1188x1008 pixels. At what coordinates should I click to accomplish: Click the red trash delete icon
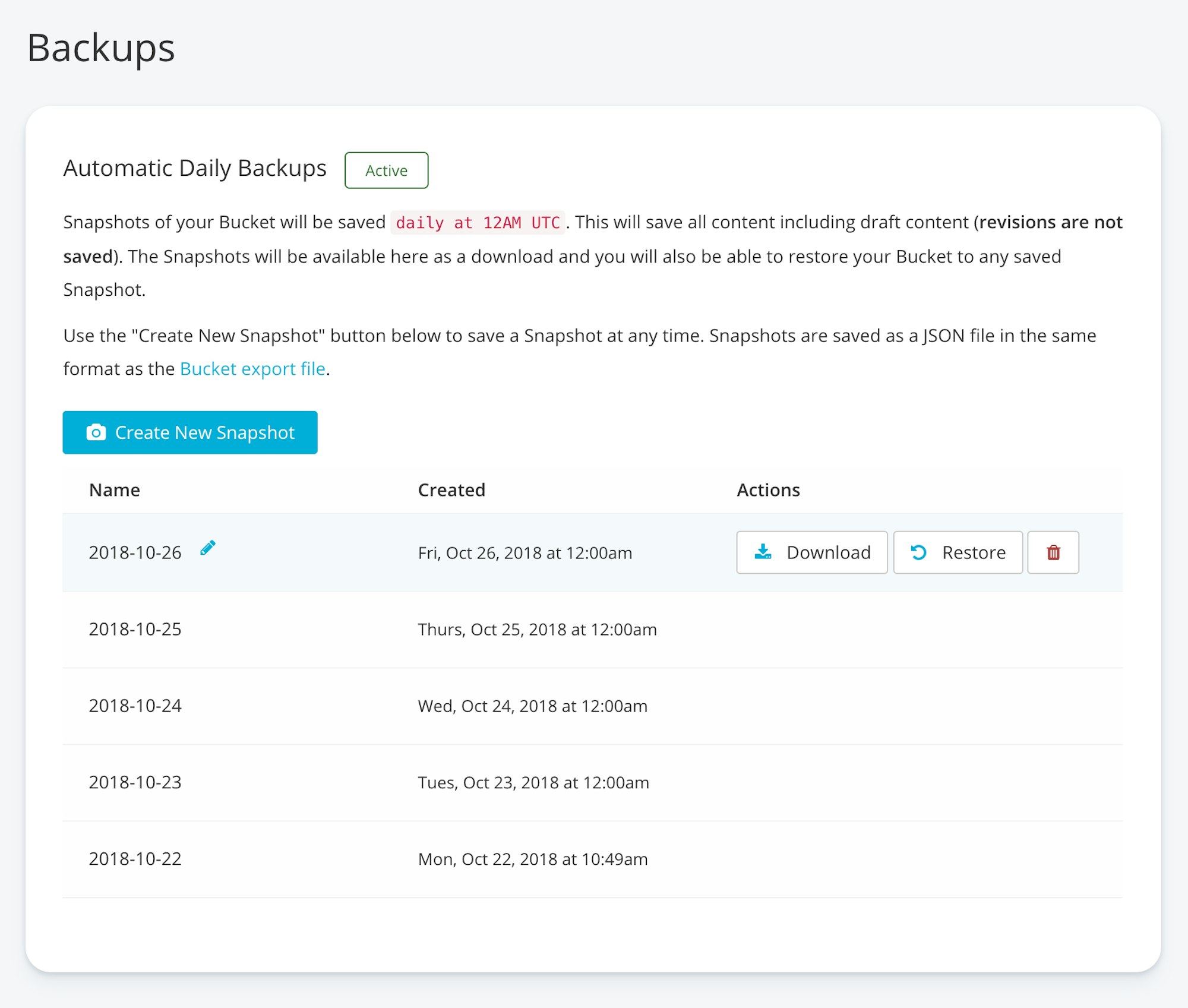pos(1053,552)
